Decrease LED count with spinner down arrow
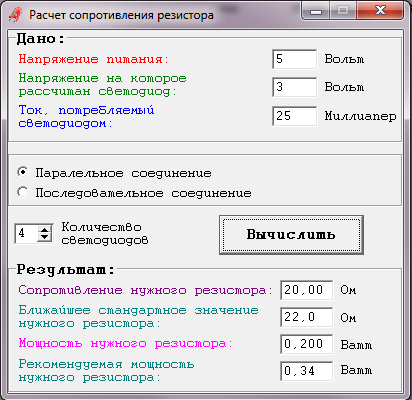Screen dimensions: 412x400 [45, 237]
